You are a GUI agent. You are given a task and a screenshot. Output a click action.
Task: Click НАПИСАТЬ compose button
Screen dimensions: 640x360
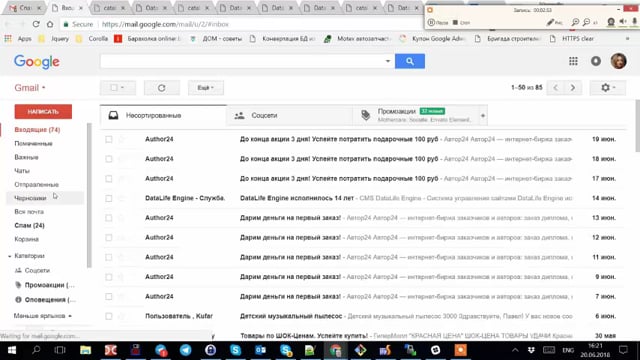point(43,111)
